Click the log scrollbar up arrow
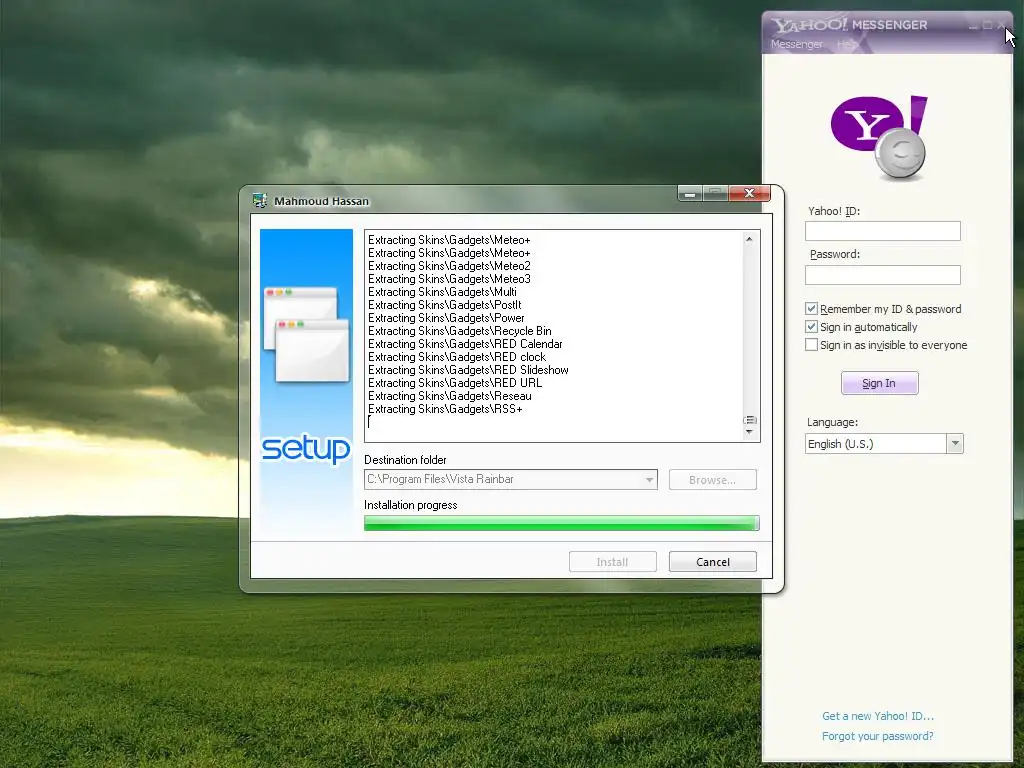This screenshot has height=768, width=1024. point(749,239)
